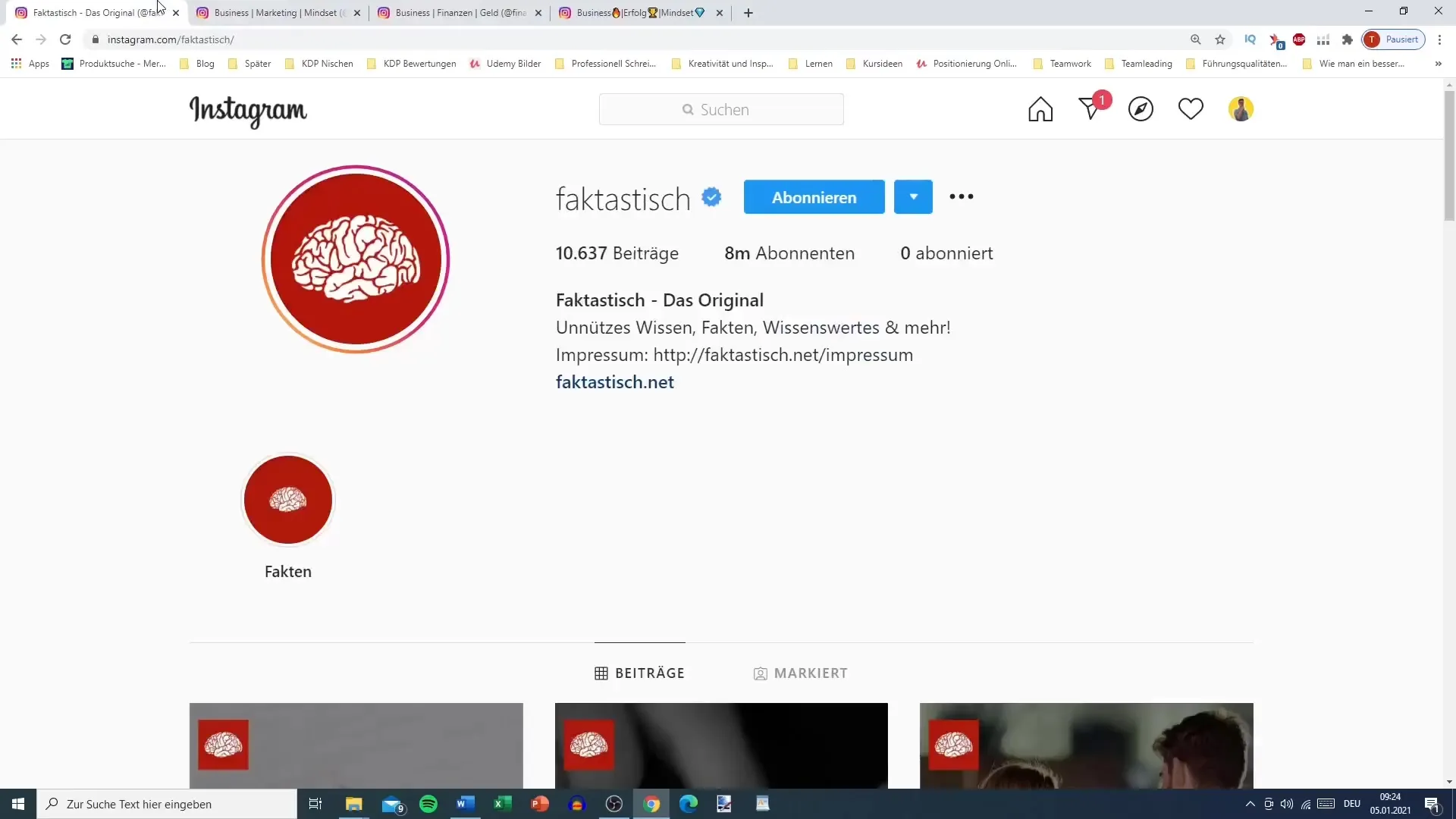Click the page vertical scrollbar thumb

pos(1449,155)
